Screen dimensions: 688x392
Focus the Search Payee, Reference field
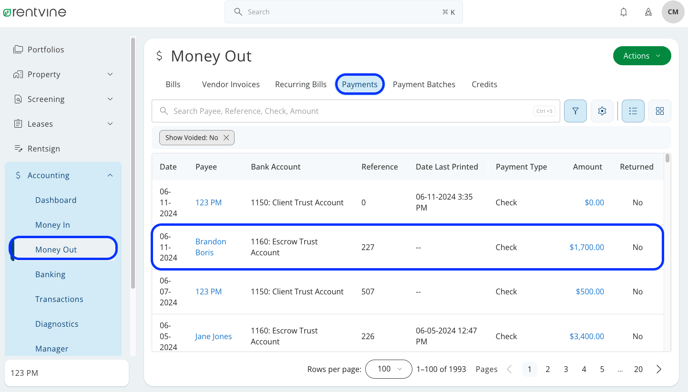(x=356, y=111)
